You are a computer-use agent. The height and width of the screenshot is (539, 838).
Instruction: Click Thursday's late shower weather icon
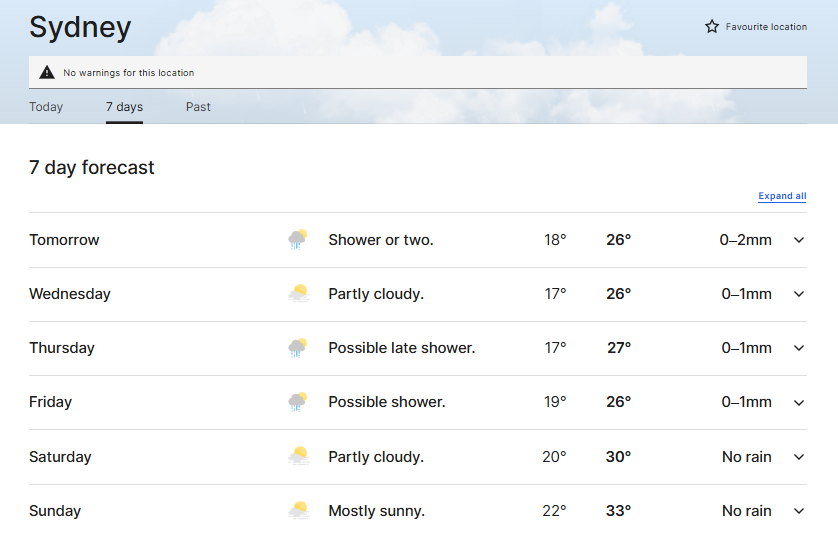point(298,348)
